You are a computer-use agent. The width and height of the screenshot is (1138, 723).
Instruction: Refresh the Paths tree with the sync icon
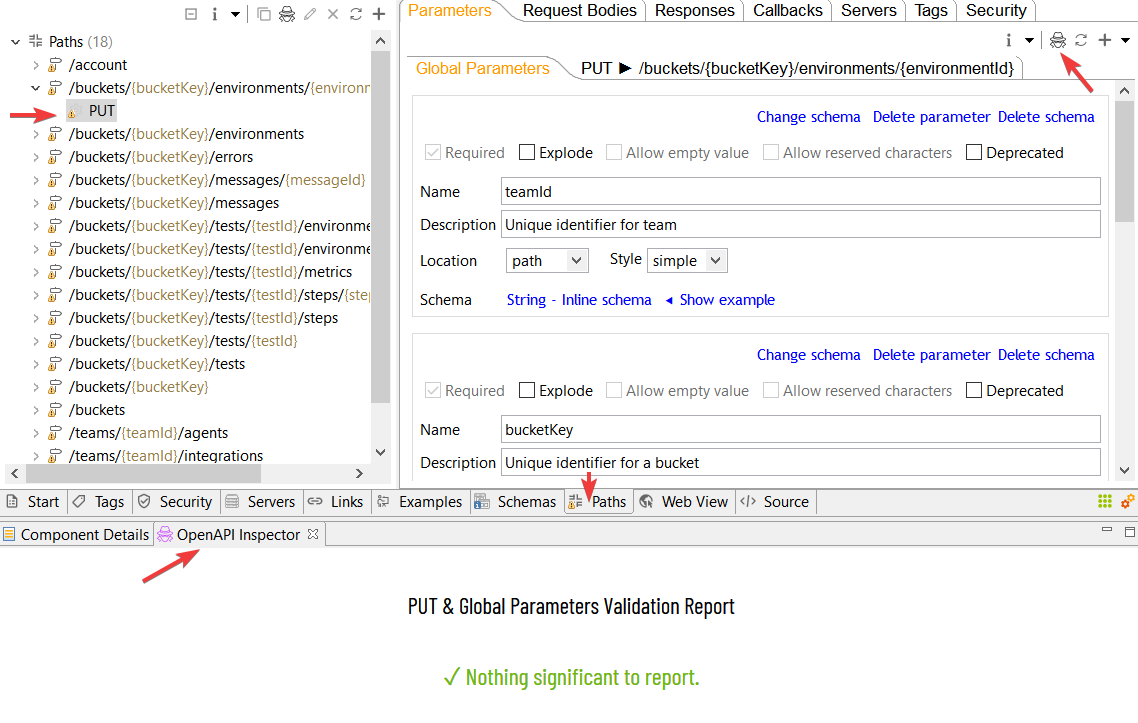(x=356, y=14)
